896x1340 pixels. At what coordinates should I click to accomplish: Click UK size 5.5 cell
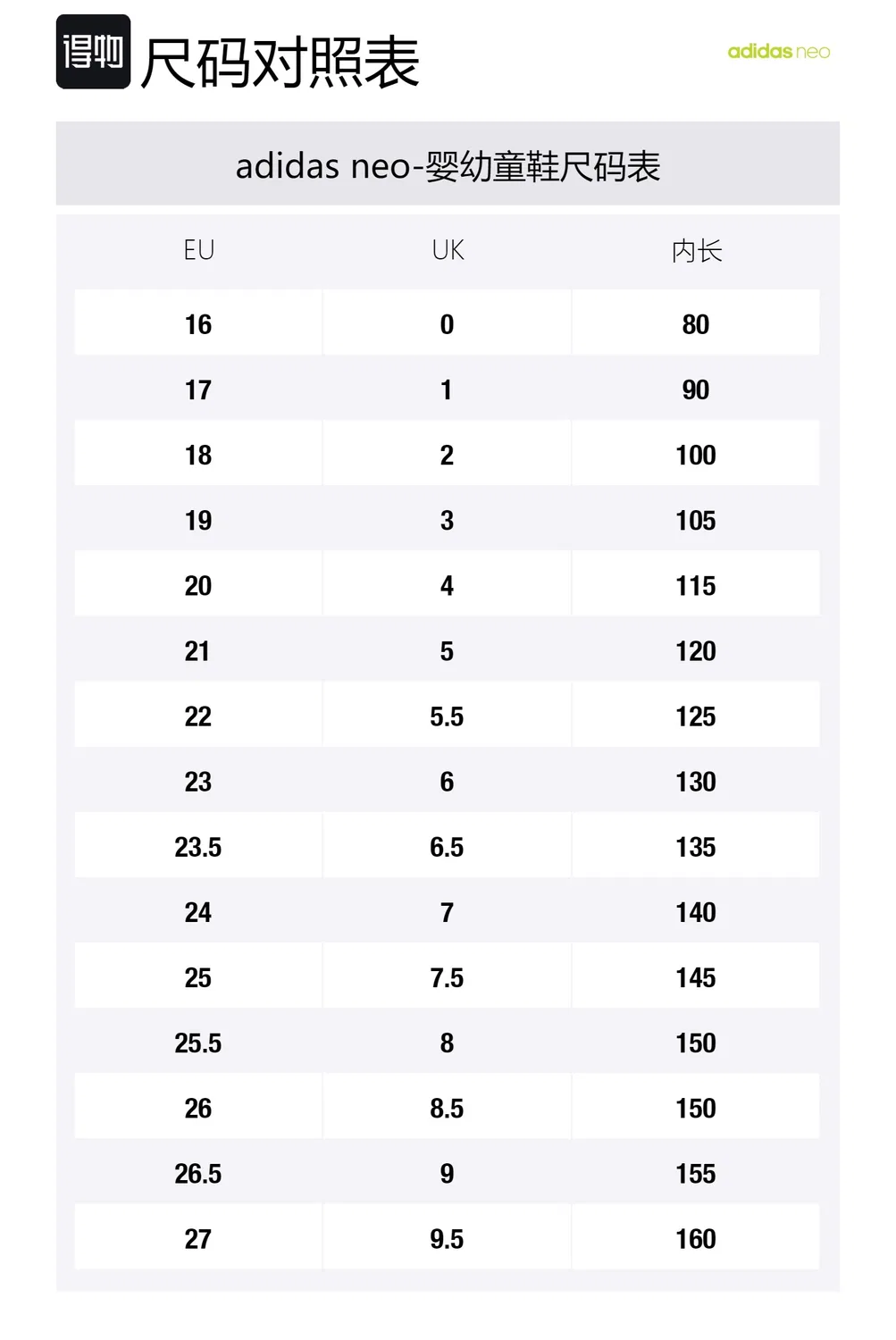pyautogui.click(x=447, y=716)
